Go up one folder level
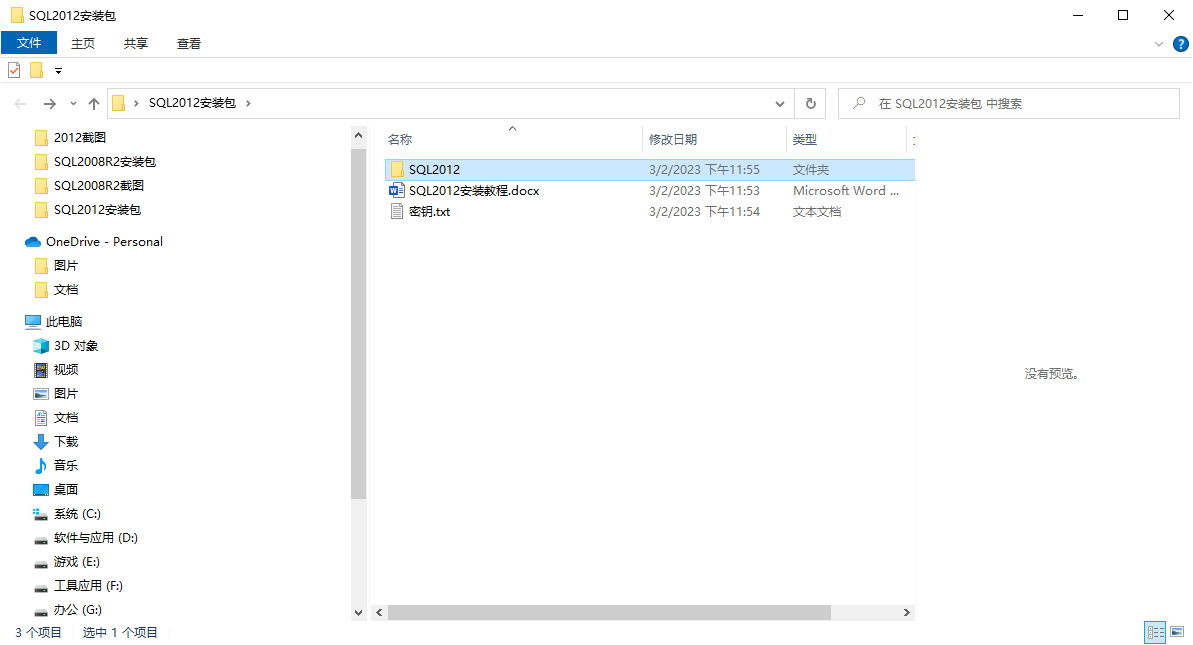This screenshot has height=645, width=1193. coord(94,103)
